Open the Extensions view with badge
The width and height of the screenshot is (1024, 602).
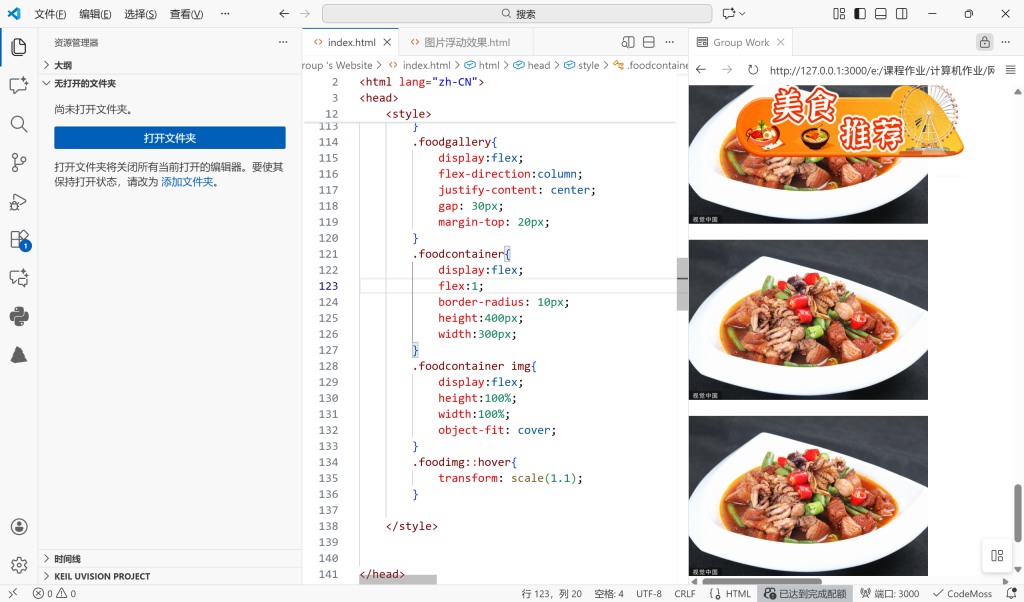coord(18,240)
